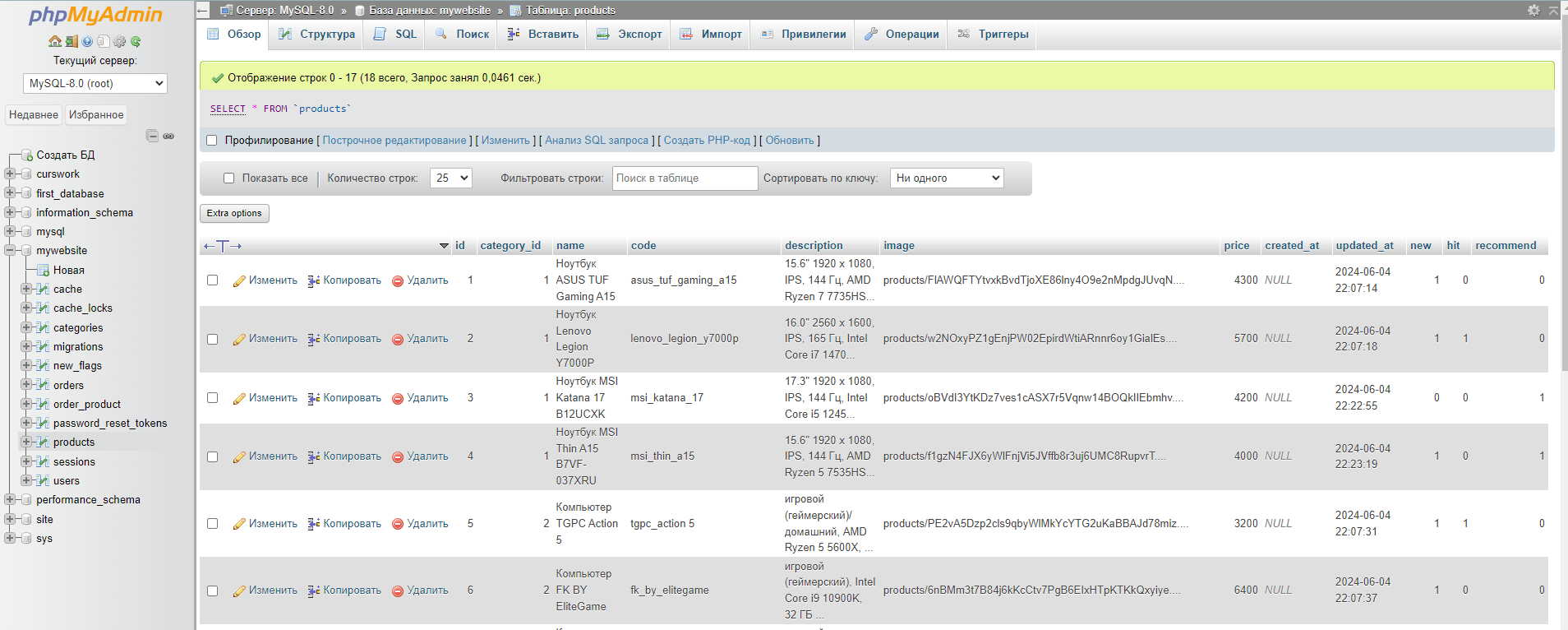Click the users table icon in tree
The image size is (1568, 630).
pyautogui.click(x=44, y=480)
